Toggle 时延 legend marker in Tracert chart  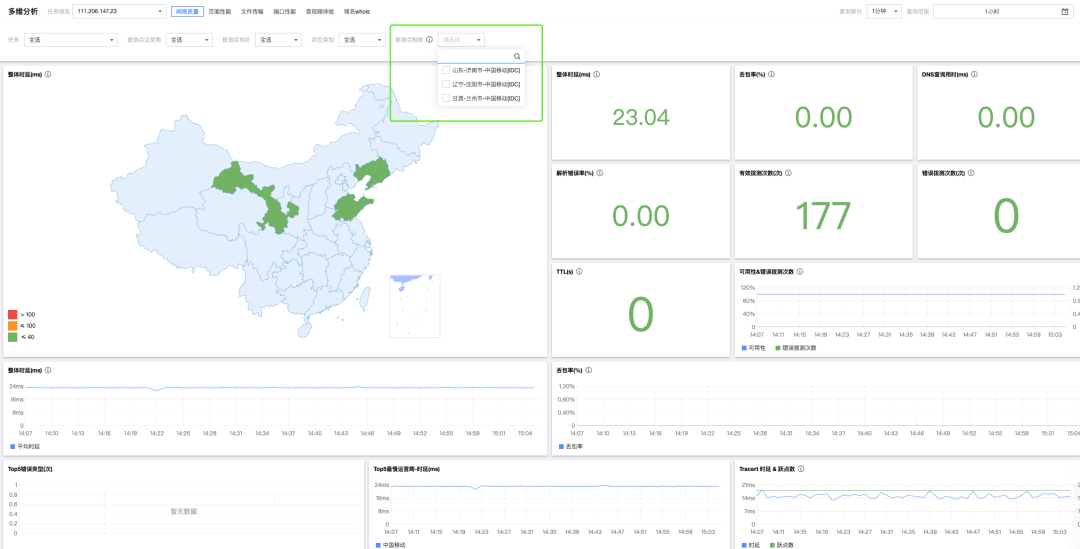[x=744, y=545]
